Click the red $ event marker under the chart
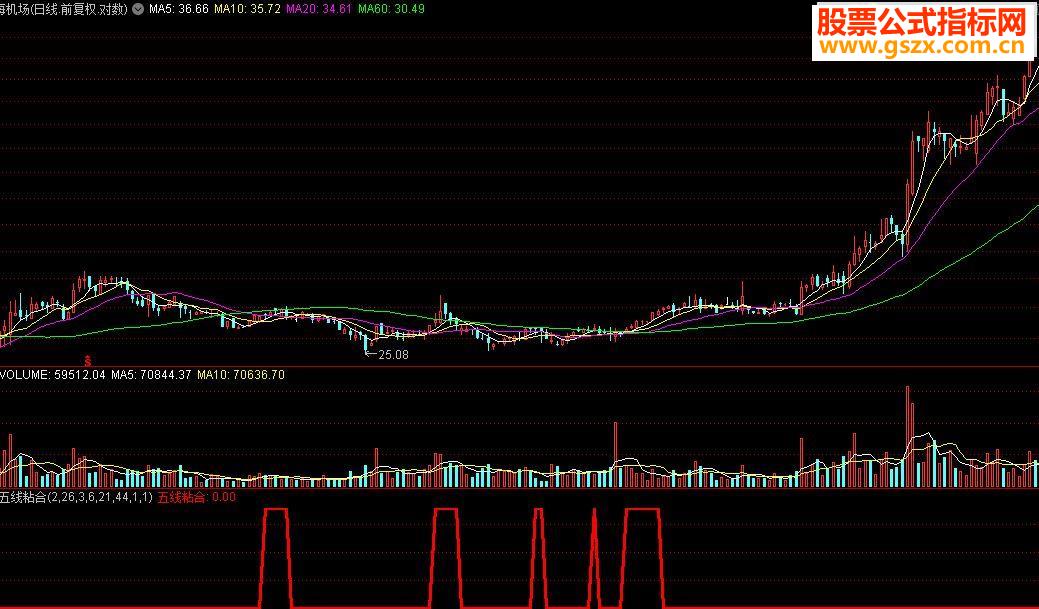 tap(87, 361)
